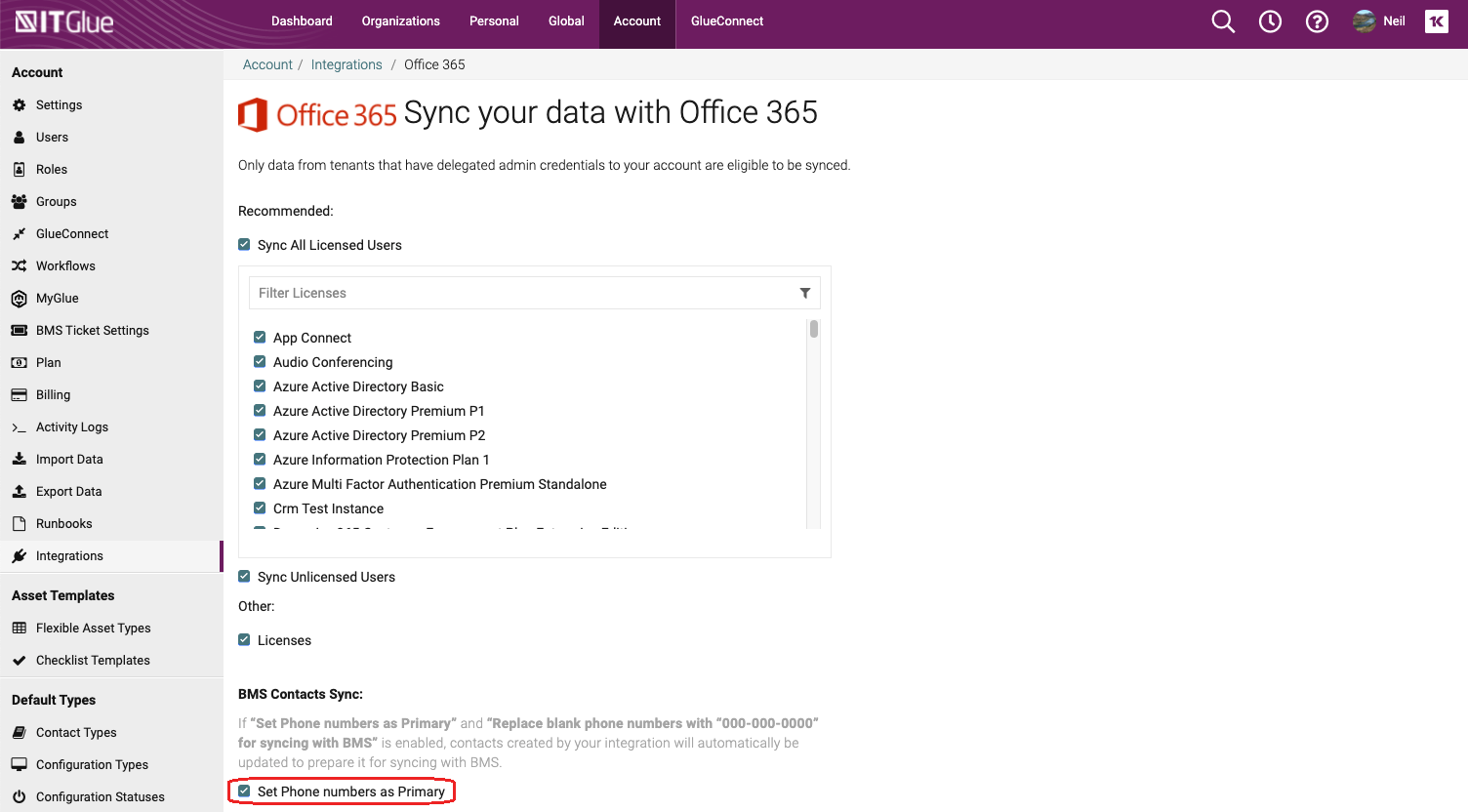Click the Filter Licenses input field
This screenshot has height=812, width=1468.
pos(535,293)
